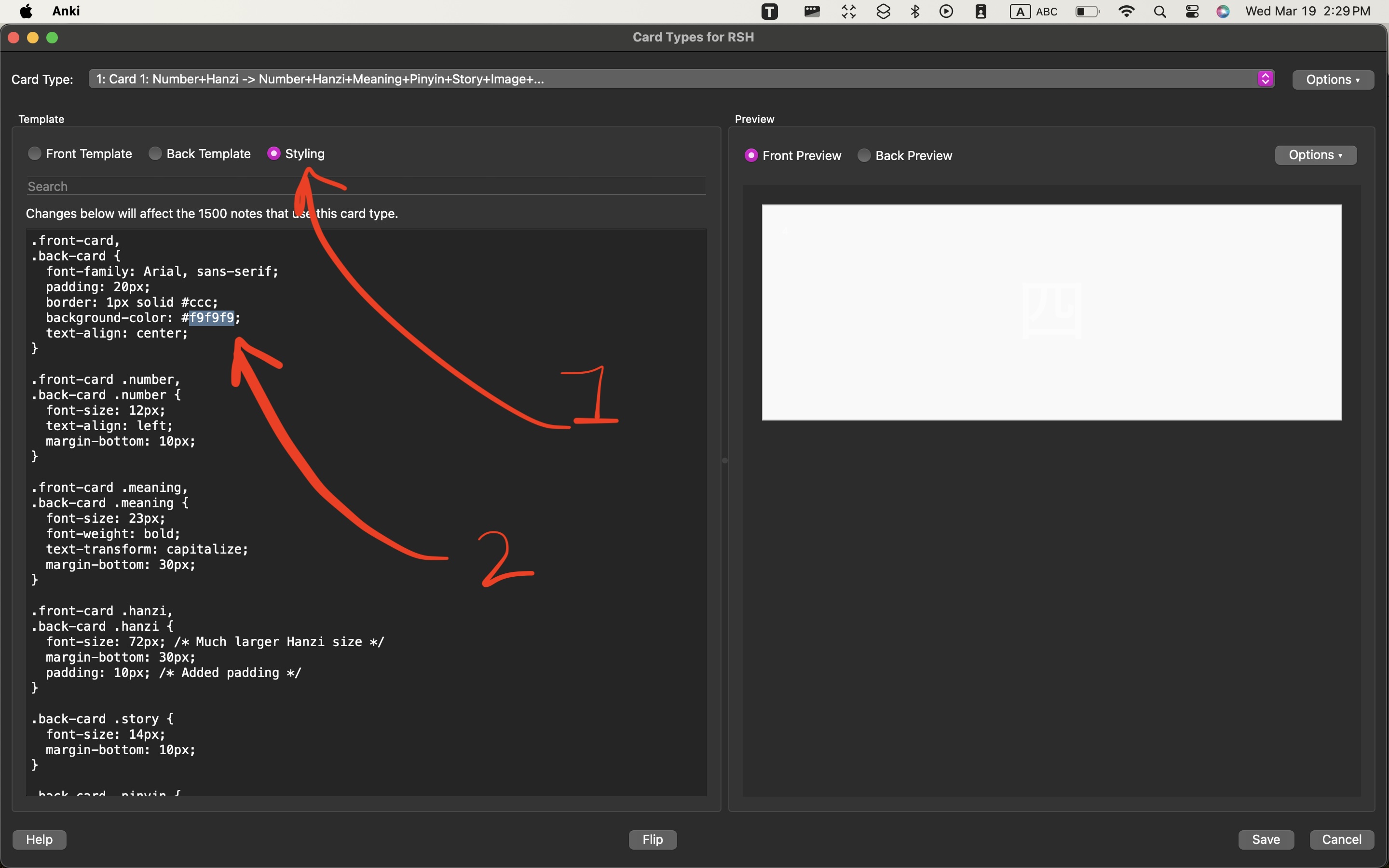Open the Card Type selector stepper
The image size is (1389, 868).
pyautogui.click(x=1265, y=79)
